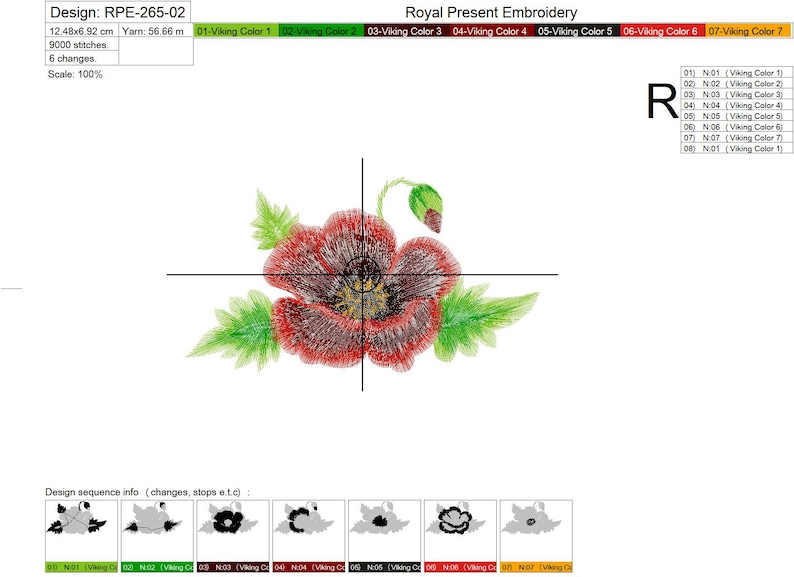Select sequence thumbnail 03 N:03

coord(233,536)
